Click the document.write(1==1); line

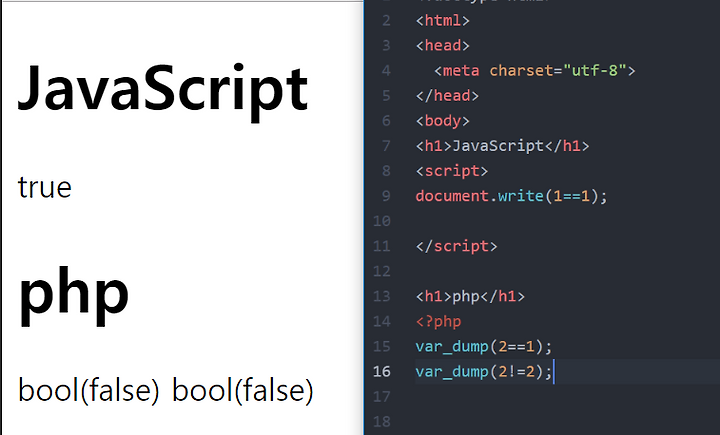point(512,196)
